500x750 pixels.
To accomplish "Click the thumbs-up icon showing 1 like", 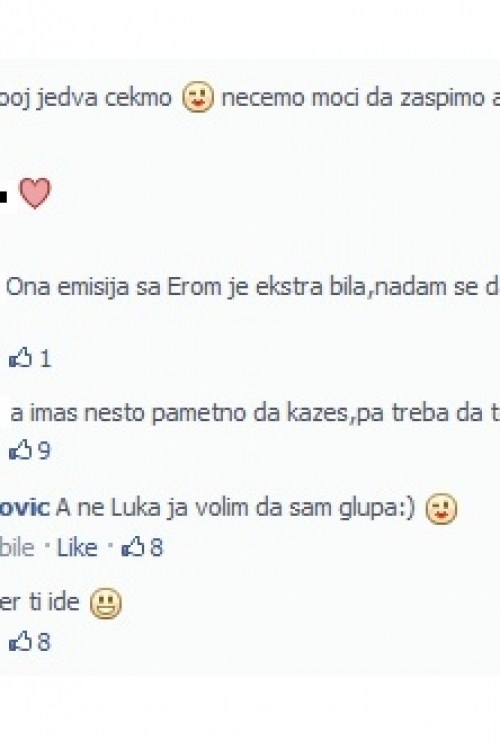I will (x=21, y=358).
